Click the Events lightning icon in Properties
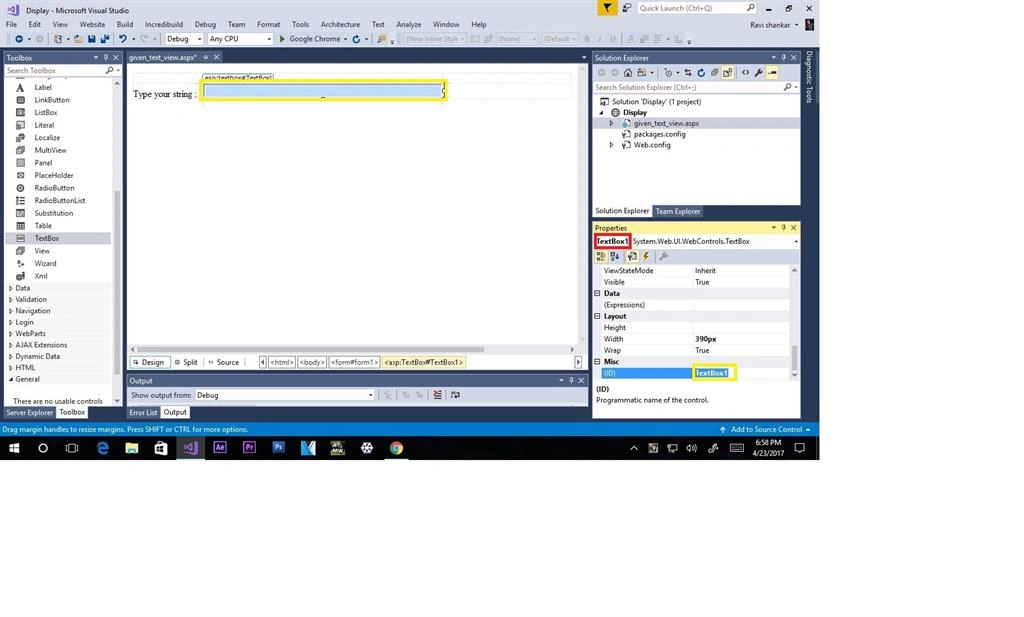 point(646,257)
